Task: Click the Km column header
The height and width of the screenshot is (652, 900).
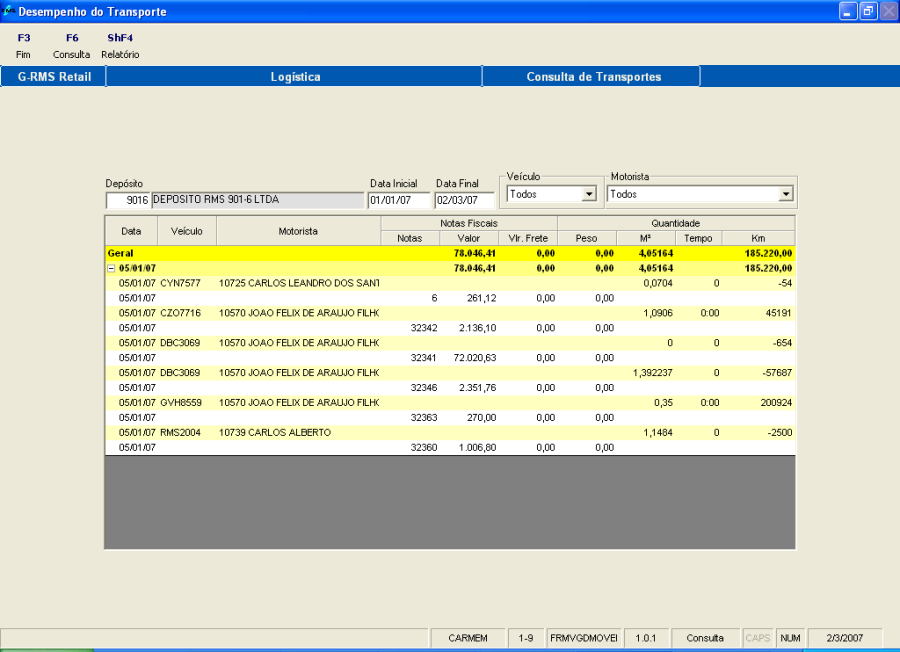Action: 757,238
